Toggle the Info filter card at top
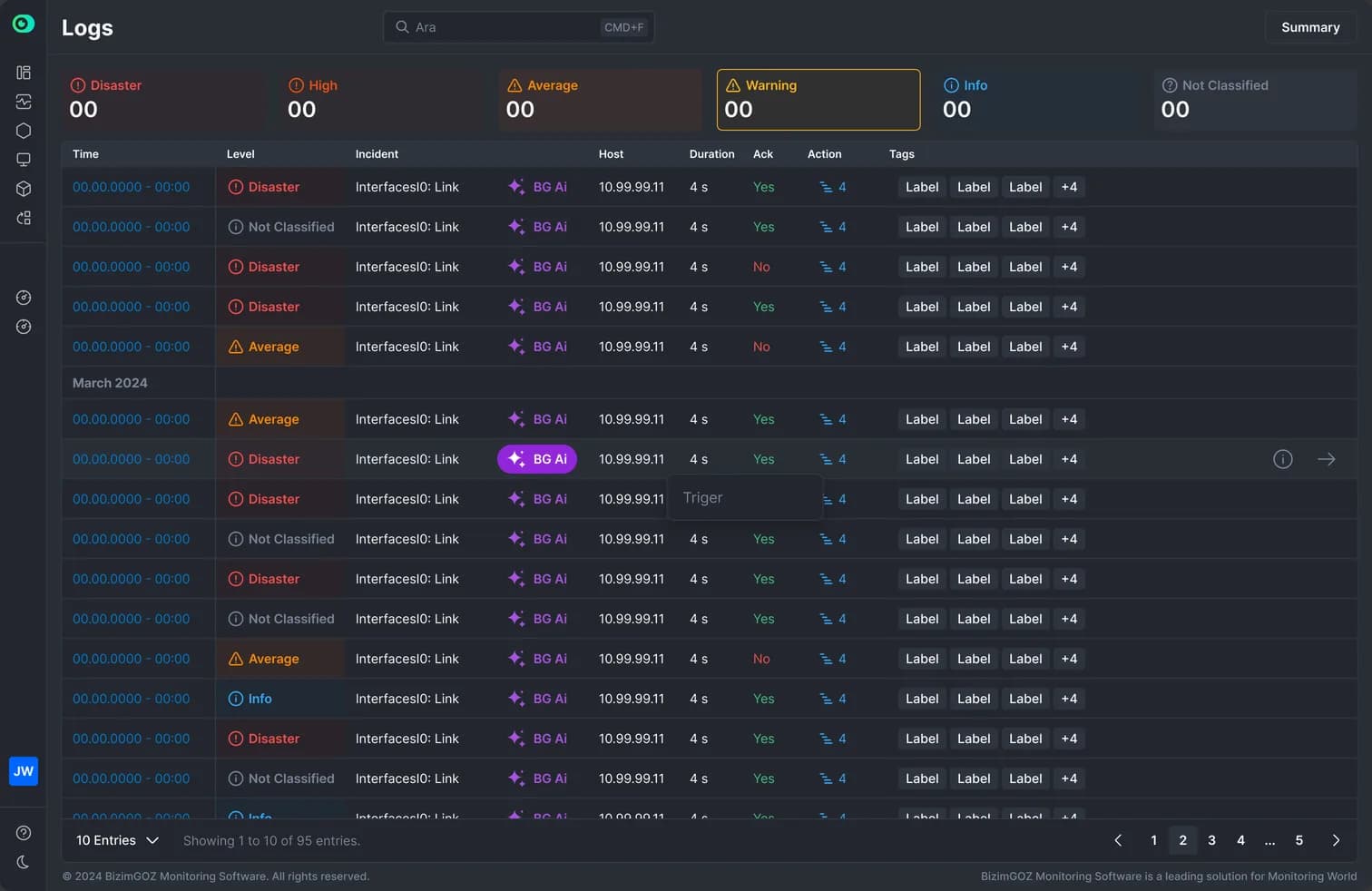Image resolution: width=1372 pixels, height=891 pixels. (x=1037, y=100)
